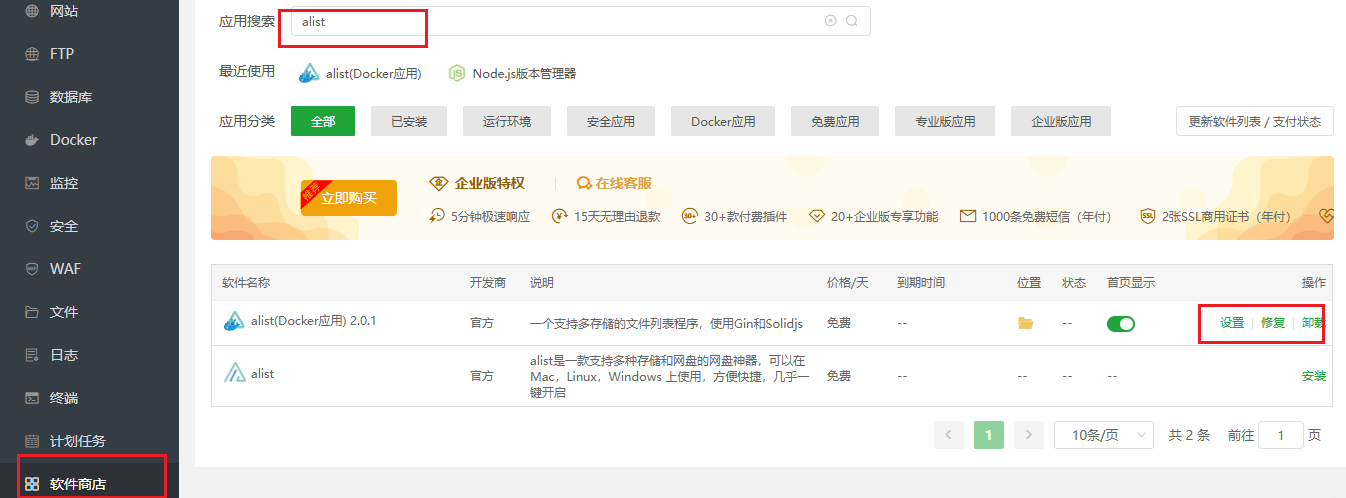The height and width of the screenshot is (498, 1346).
Task: Expand the 10条/页 page size dropdown
Action: [1104, 435]
